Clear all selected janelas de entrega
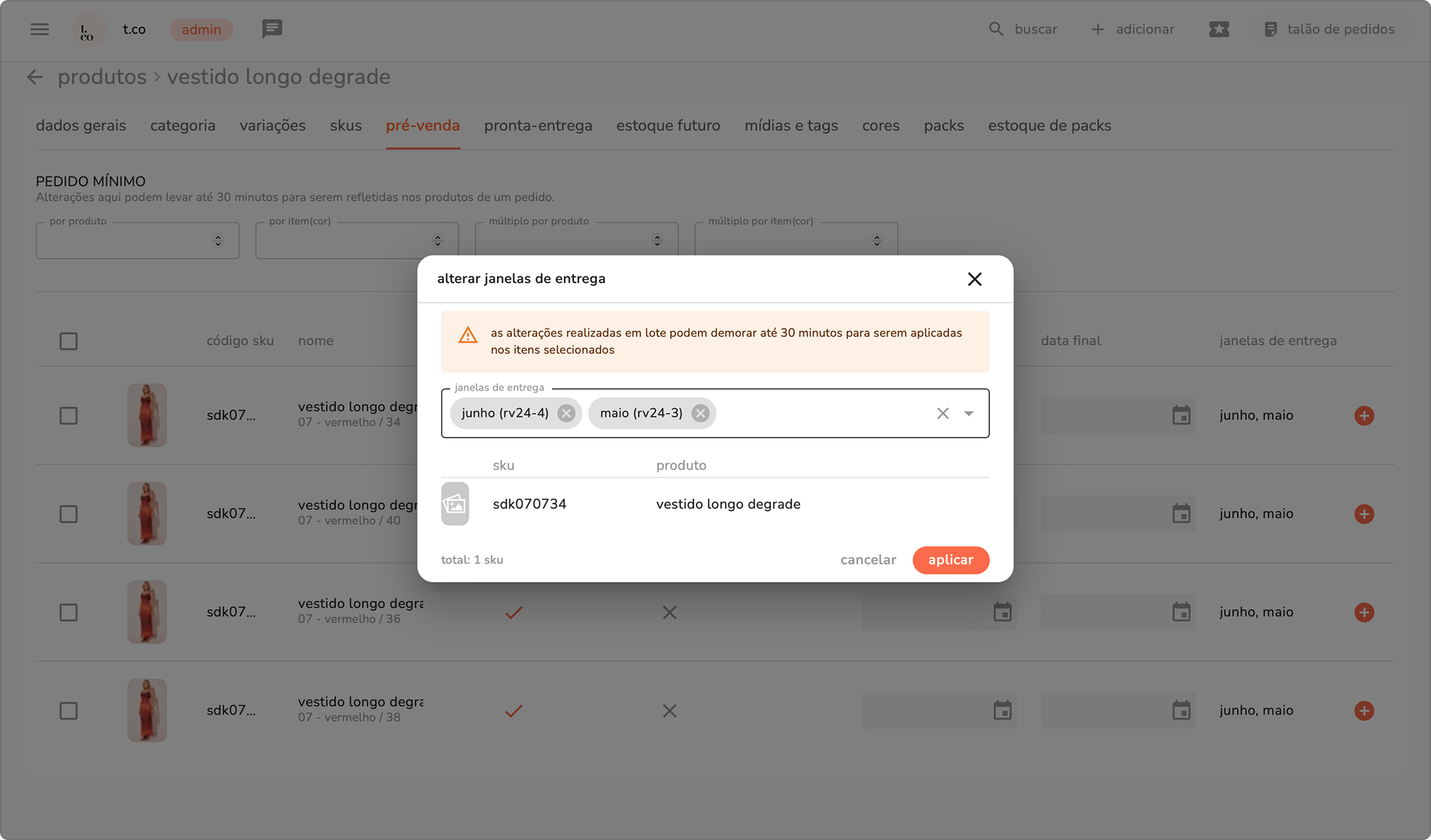The width and height of the screenshot is (1431, 840). [942, 413]
